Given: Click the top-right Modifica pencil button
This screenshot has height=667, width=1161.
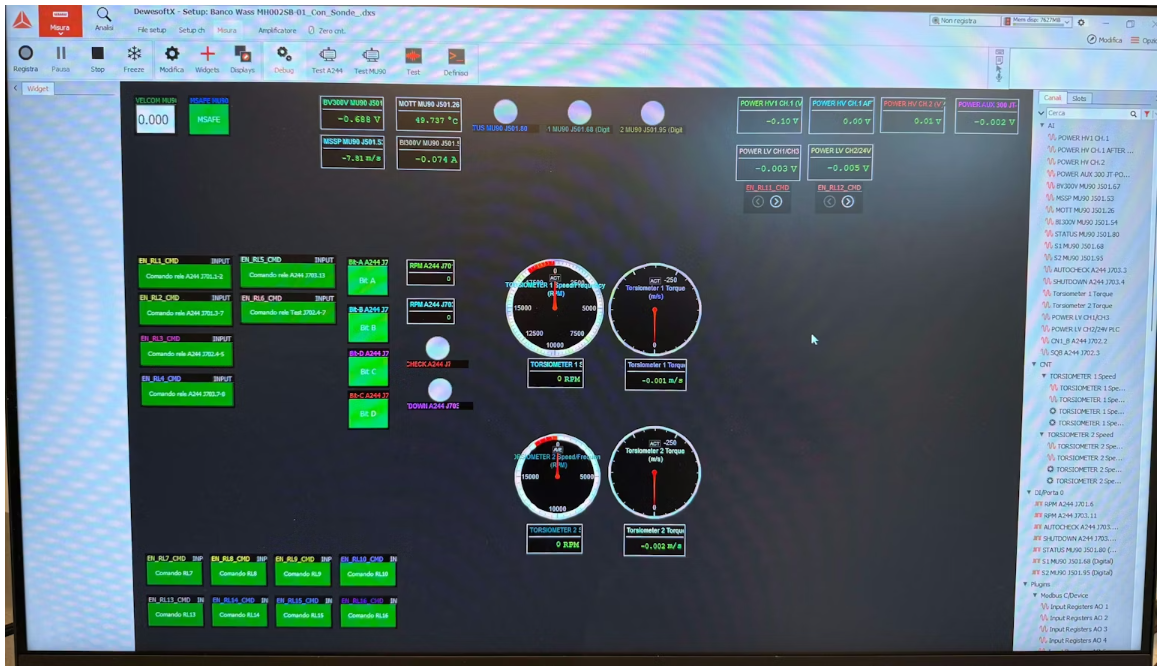Looking at the screenshot, I should 1105,40.
